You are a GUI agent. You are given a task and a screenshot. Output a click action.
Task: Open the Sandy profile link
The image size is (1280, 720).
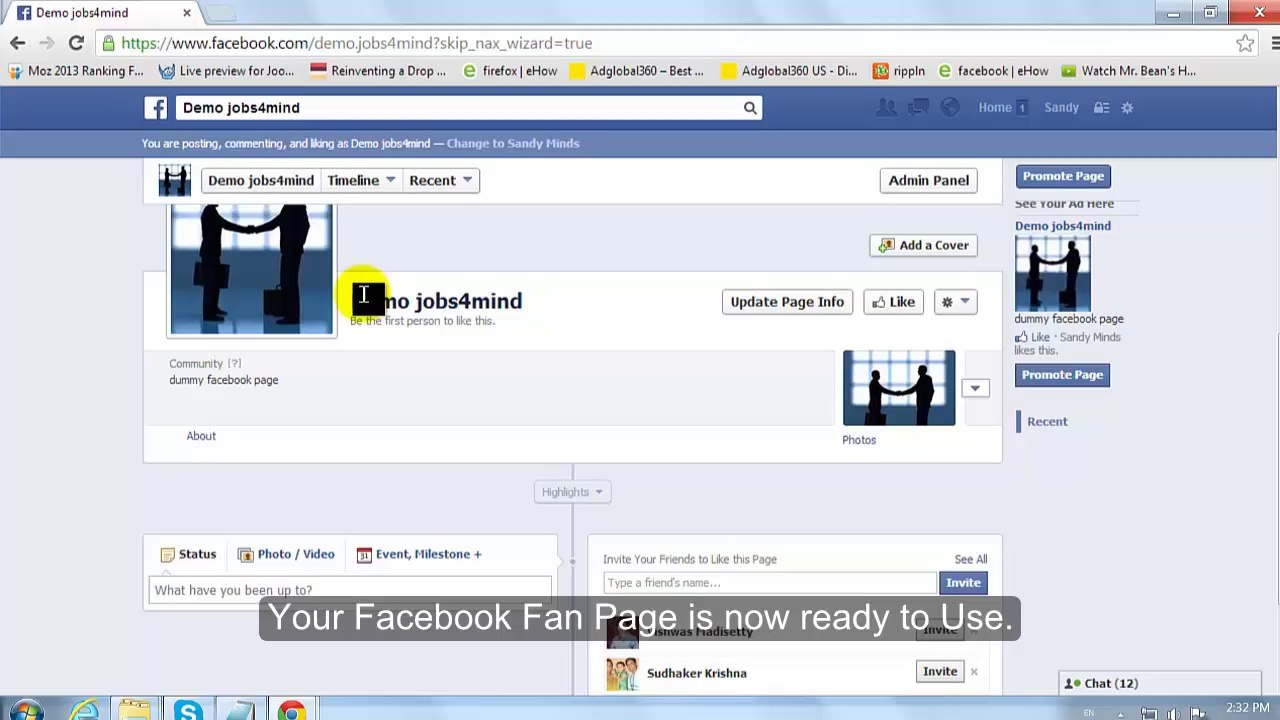(1062, 108)
